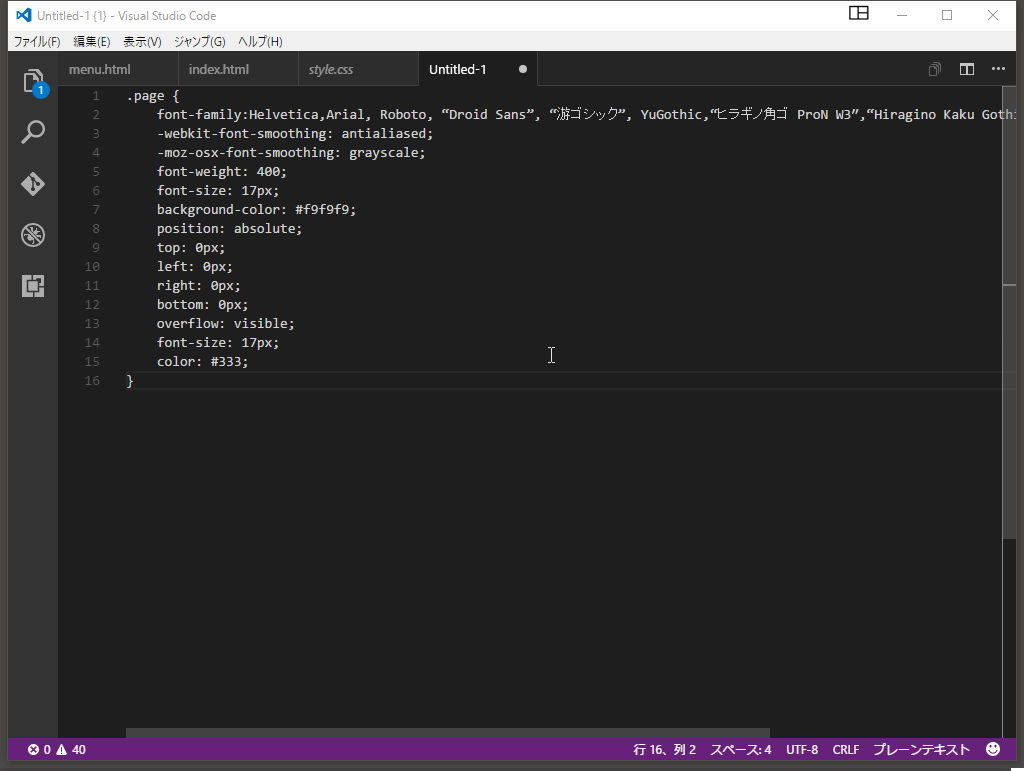The height and width of the screenshot is (771, 1024).
Task: Open the ジャンプ(G) menu
Action: point(199,42)
